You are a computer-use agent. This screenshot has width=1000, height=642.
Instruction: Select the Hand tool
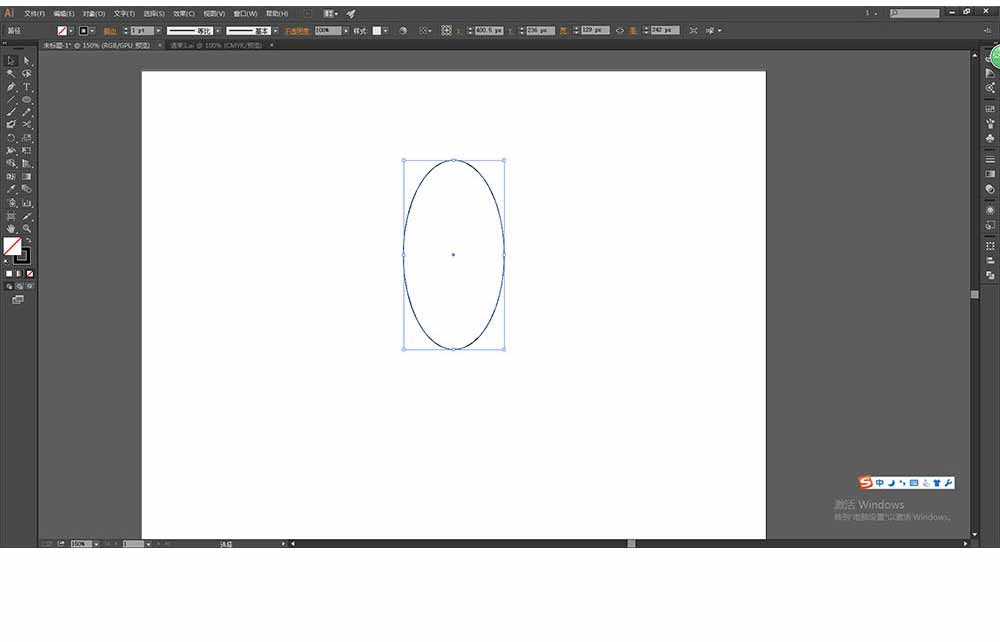click(x=11, y=228)
